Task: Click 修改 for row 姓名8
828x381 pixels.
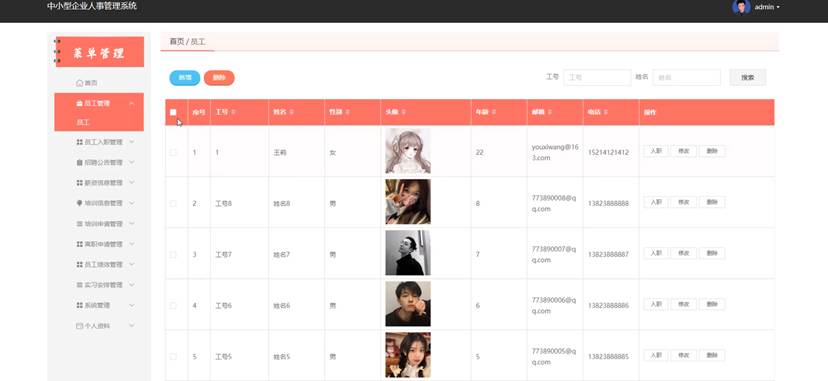Action: click(684, 202)
